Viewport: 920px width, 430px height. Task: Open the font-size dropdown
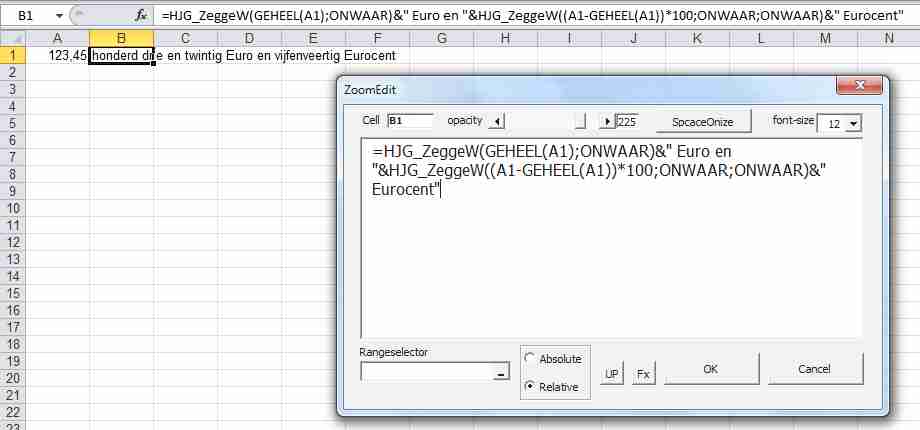click(x=853, y=124)
